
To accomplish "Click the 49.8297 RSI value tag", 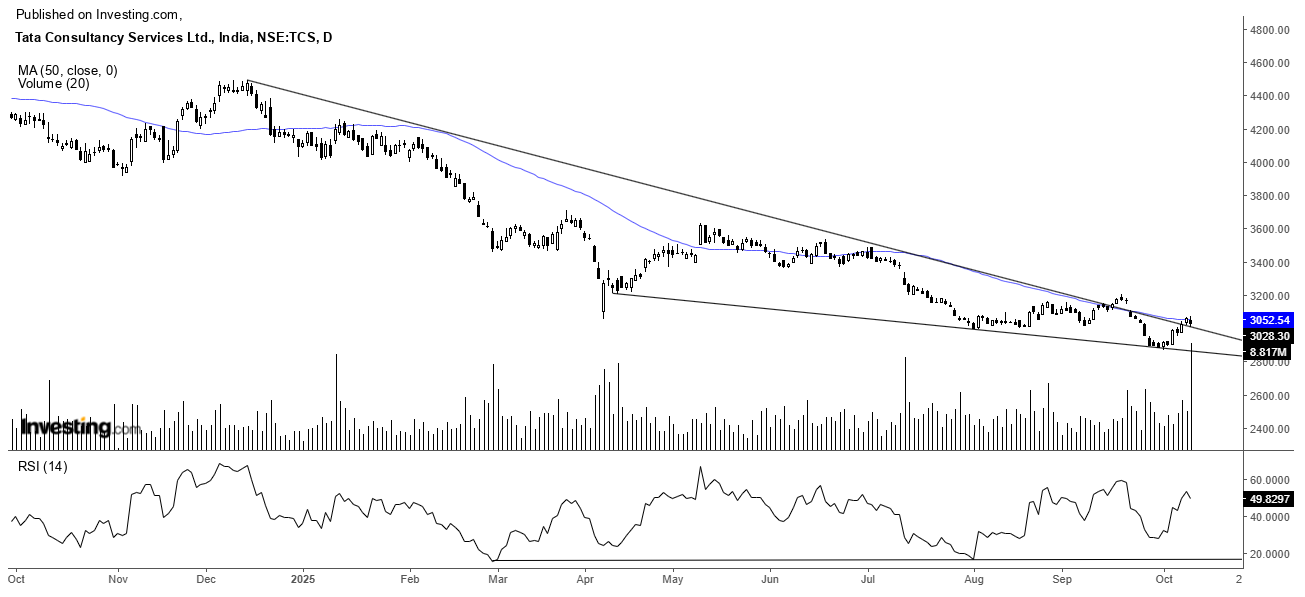I will tap(1270, 499).
